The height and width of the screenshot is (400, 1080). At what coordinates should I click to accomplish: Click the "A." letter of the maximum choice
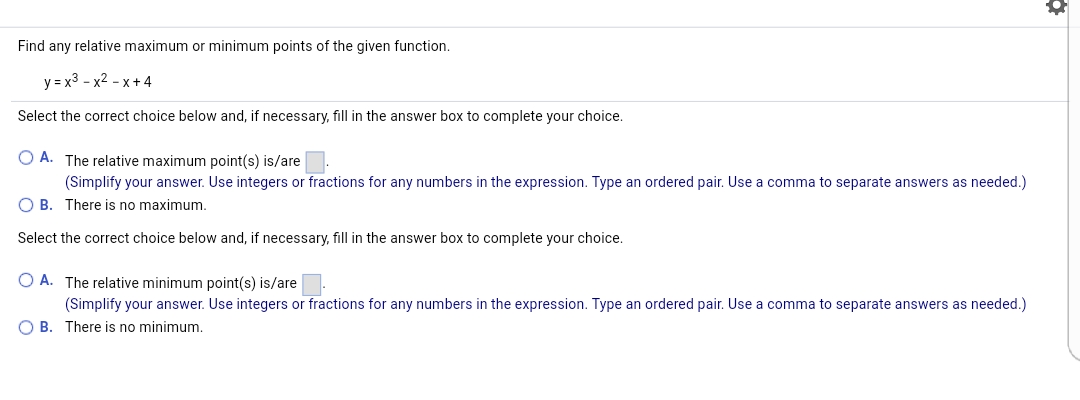(x=47, y=159)
